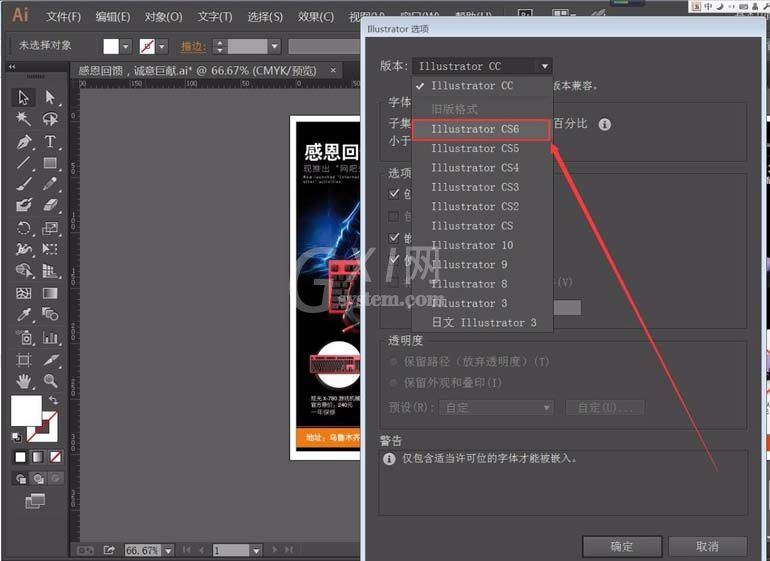Select the Blend tool

point(50,314)
